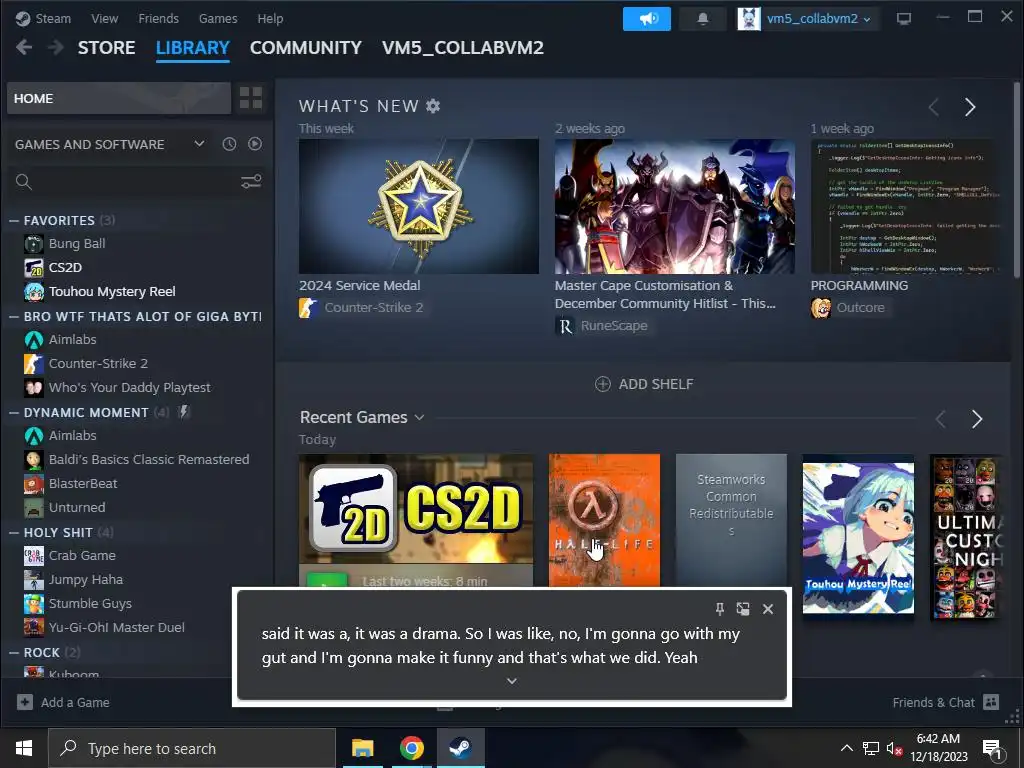Select Stumble Guys in the sidebar
The height and width of the screenshot is (768, 1024).
click(90, 604)
